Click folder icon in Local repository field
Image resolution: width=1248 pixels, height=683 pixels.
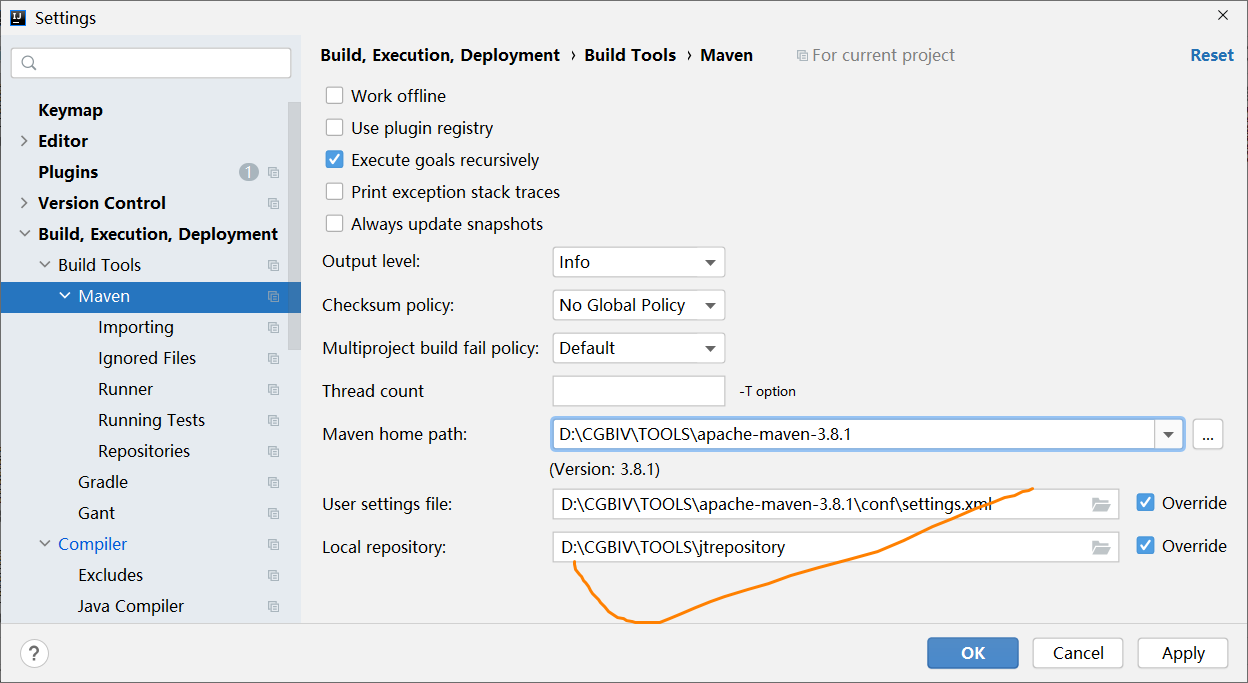pos(1101,547)
